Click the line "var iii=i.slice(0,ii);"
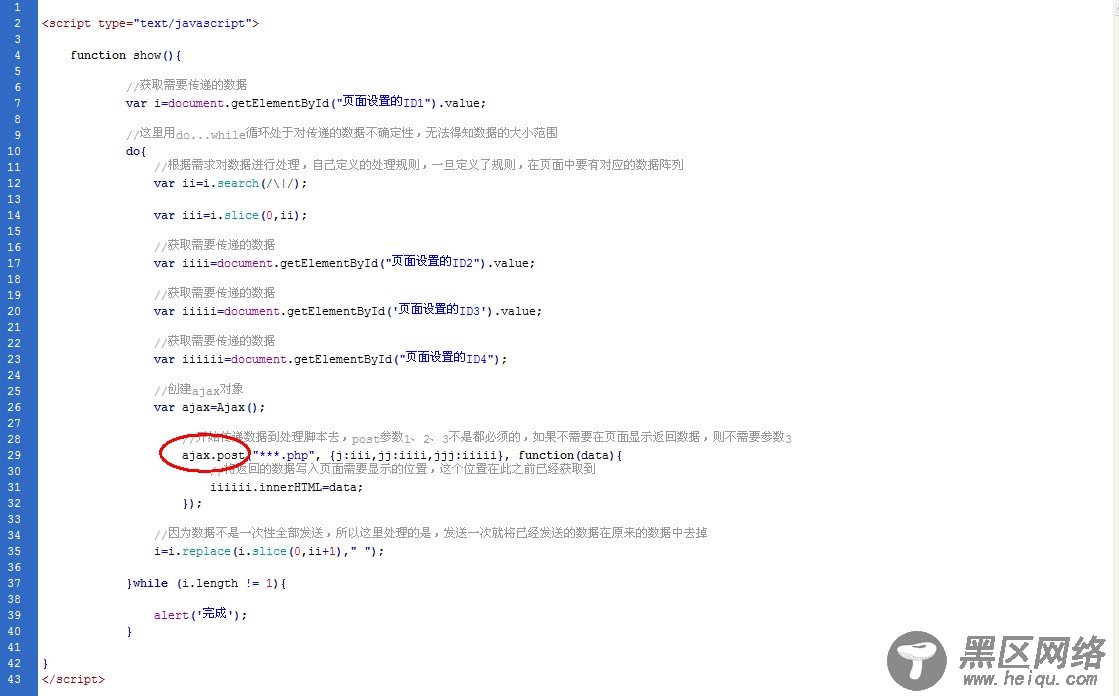 click(230, 215)
